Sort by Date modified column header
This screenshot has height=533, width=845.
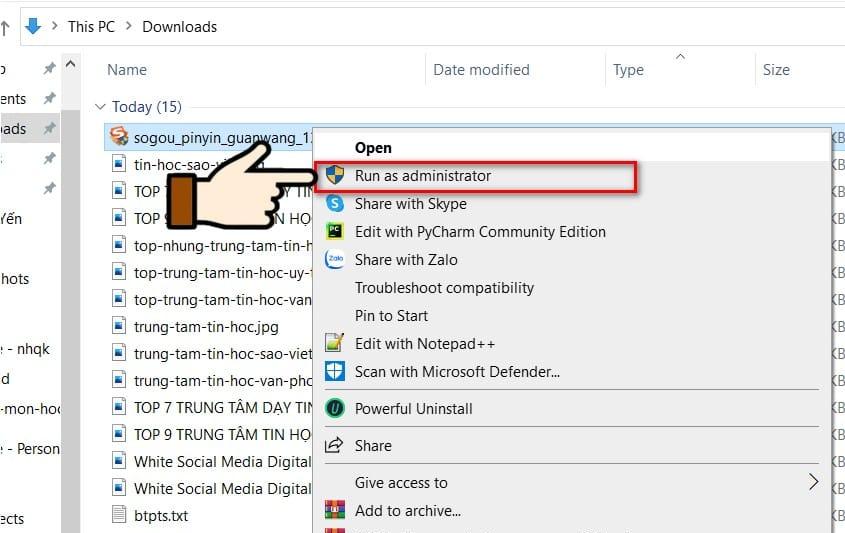(481, 70)
